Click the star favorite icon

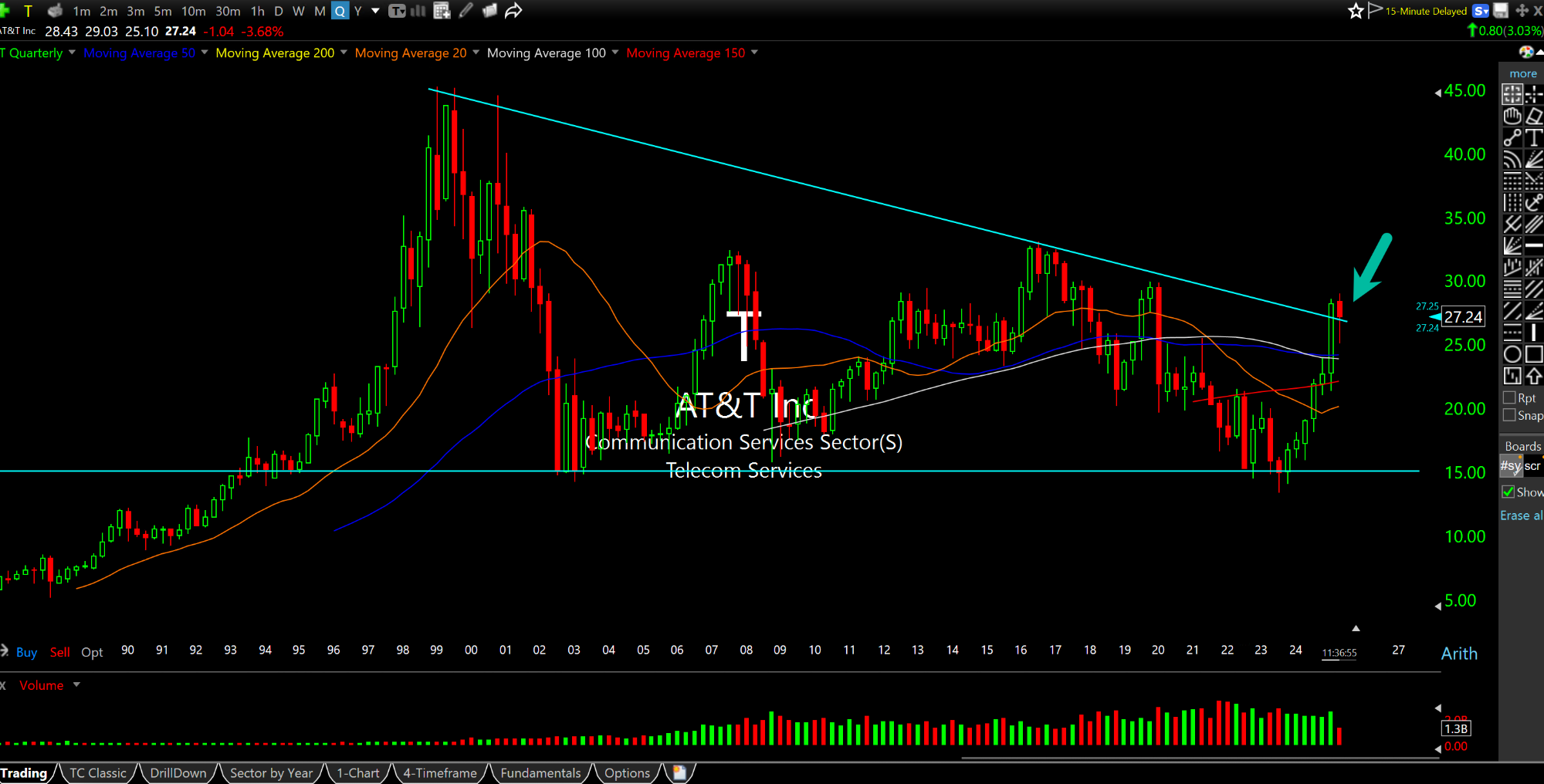1356,11
